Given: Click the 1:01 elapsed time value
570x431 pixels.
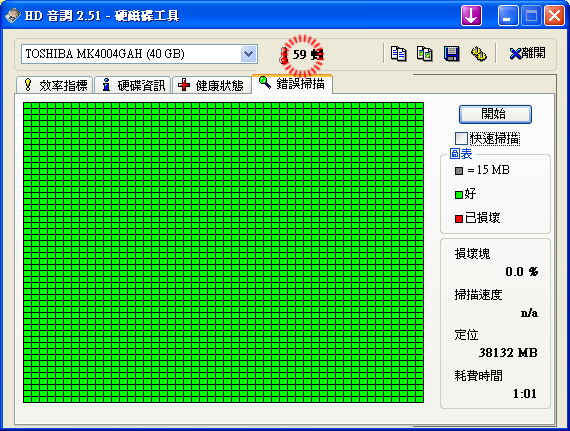Looking at the screenshot, I should point(525,394).
